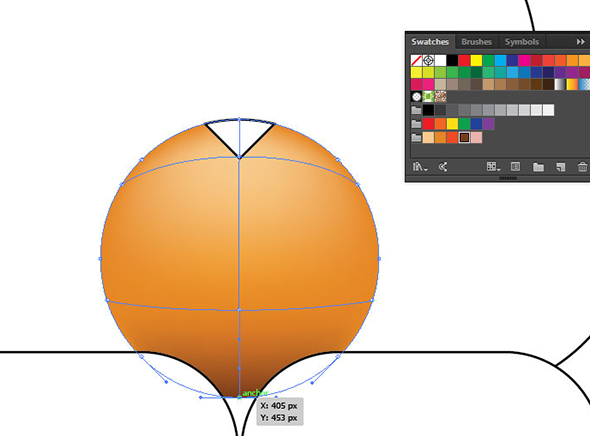The height and width of the screenshot is (436, 590).
Task: Switch to the Brushes tab
Action: coord(476,42)
